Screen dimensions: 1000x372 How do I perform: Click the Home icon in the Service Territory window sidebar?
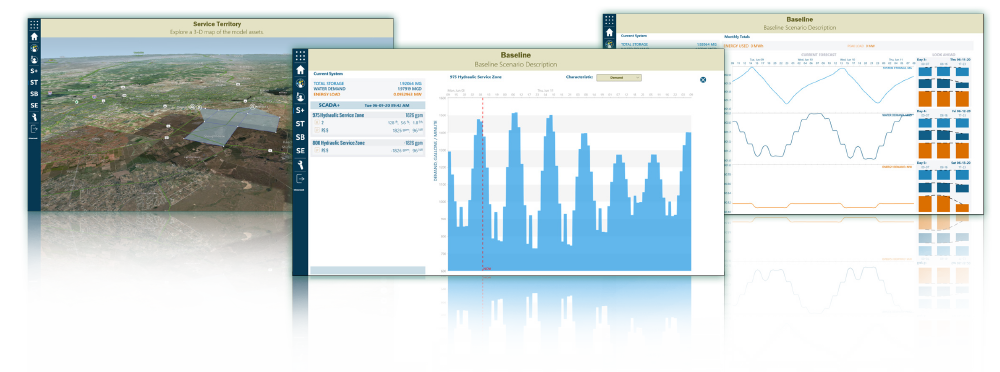click(34, 37)
